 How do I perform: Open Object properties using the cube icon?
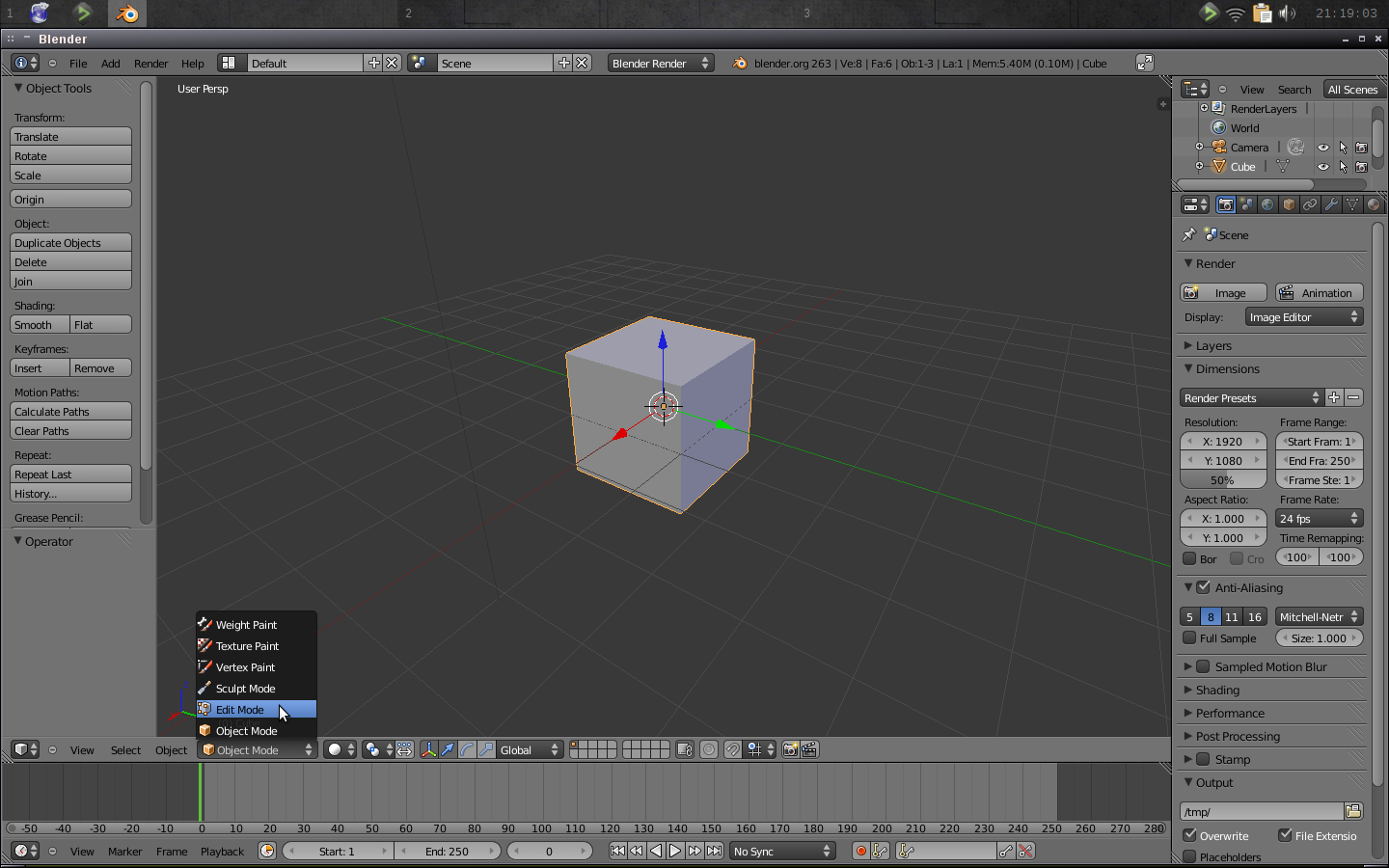coord(1289,204)
